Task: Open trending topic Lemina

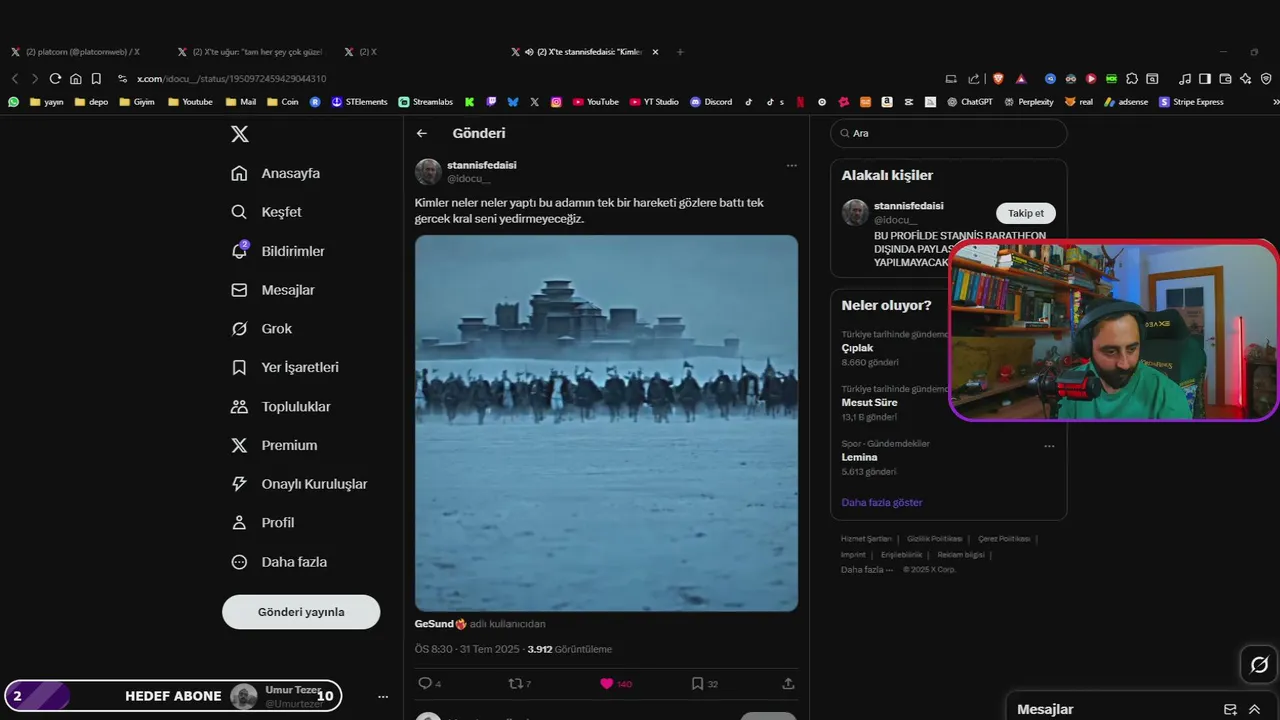Action: click(860, 457)
